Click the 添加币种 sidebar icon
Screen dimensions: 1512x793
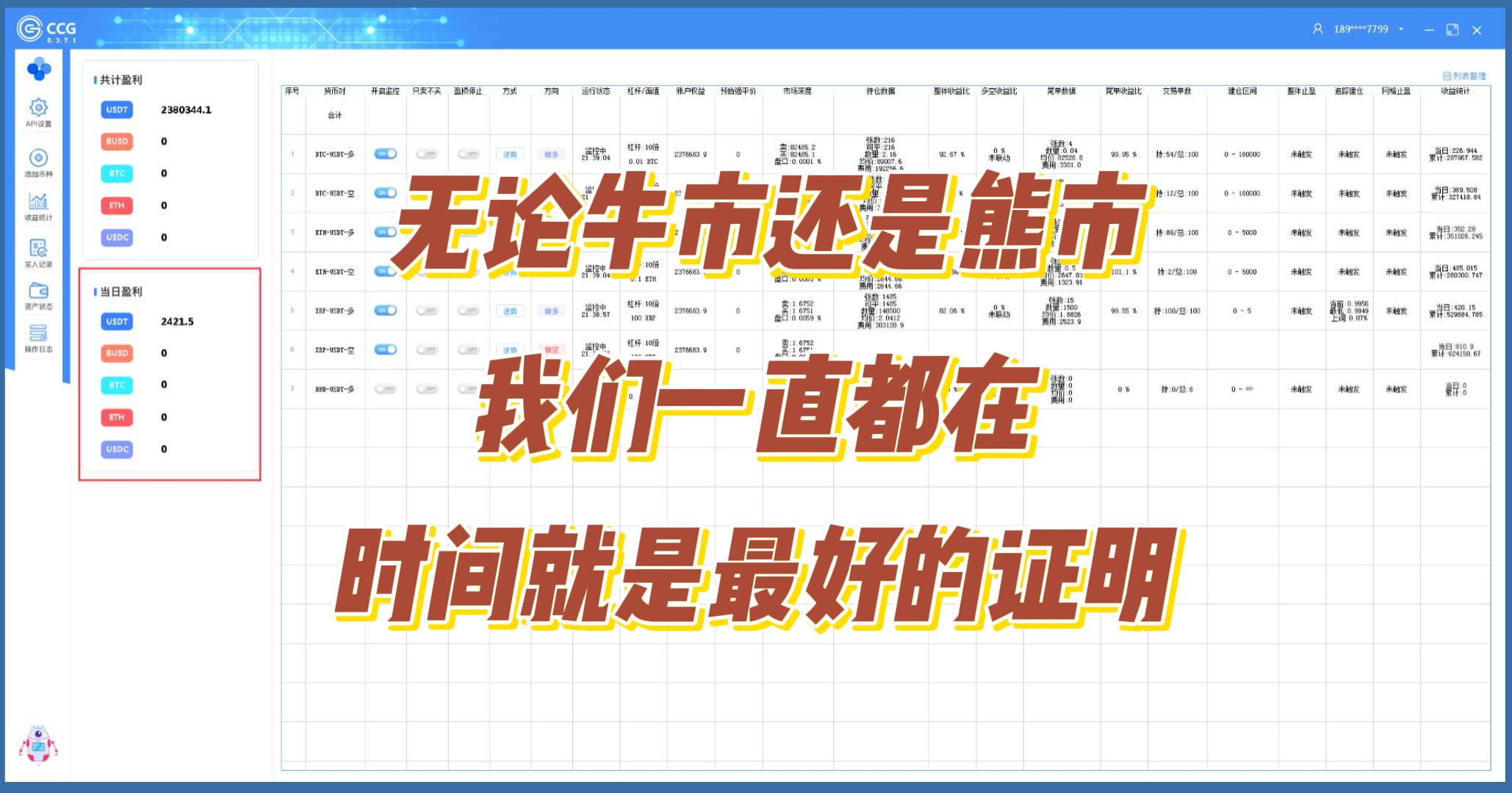pos(38,159)
